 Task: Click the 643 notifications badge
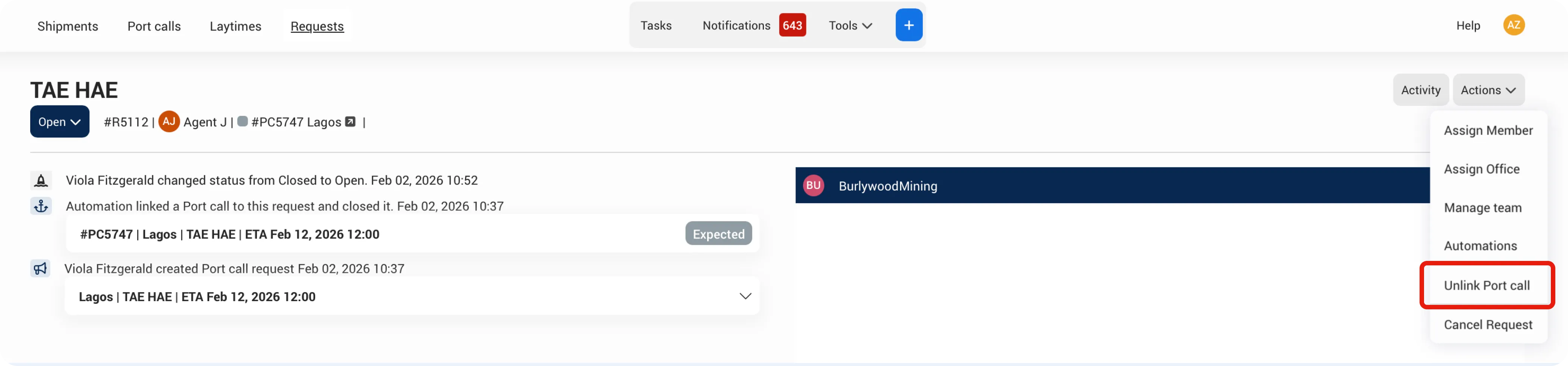(x=792, y=26)
